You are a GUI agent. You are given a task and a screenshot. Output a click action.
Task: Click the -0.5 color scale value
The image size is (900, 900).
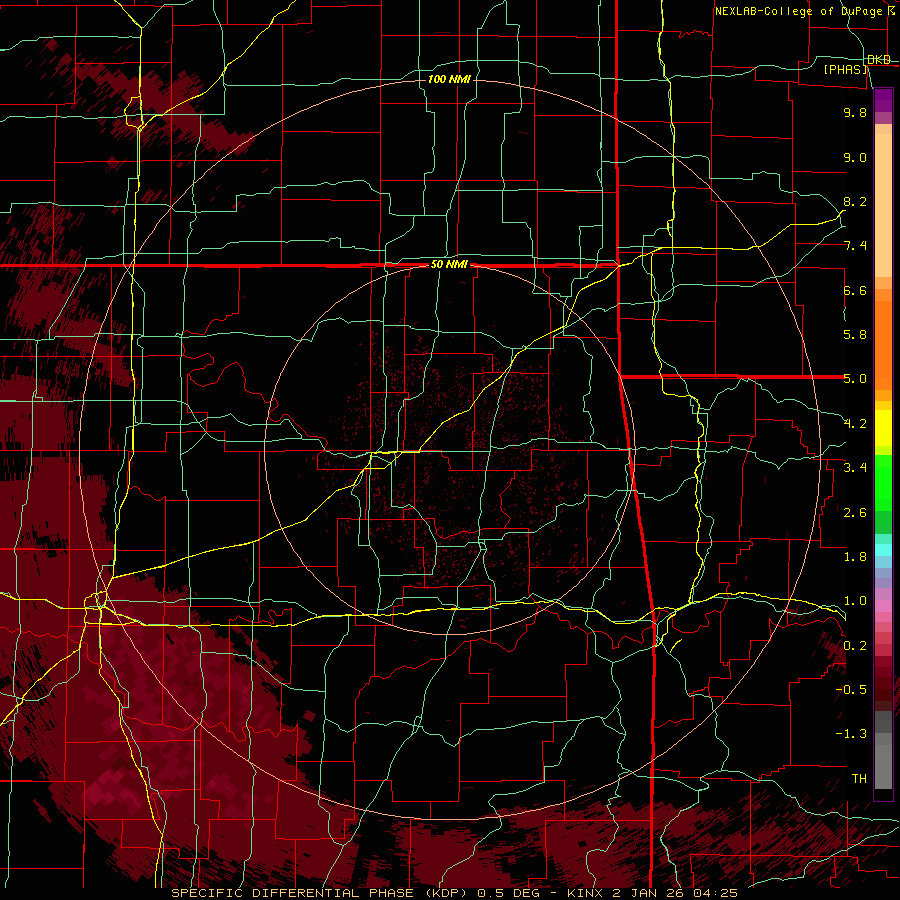(x=851, y=690)
